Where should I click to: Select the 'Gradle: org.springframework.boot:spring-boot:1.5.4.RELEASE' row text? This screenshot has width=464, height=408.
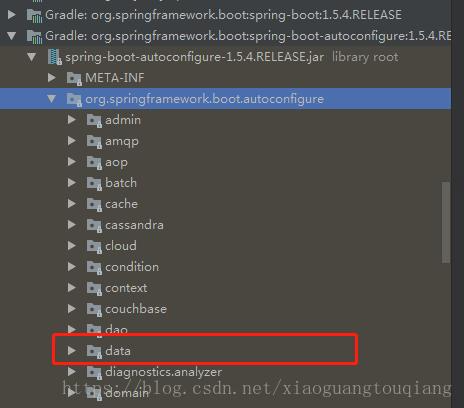[x=223, y=15]
